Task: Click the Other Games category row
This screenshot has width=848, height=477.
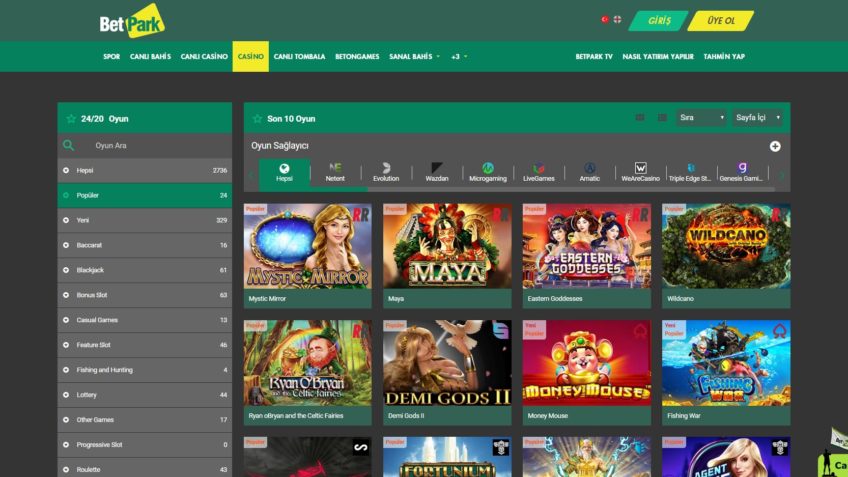Action: pyautogui.click(x=145, y=420)
